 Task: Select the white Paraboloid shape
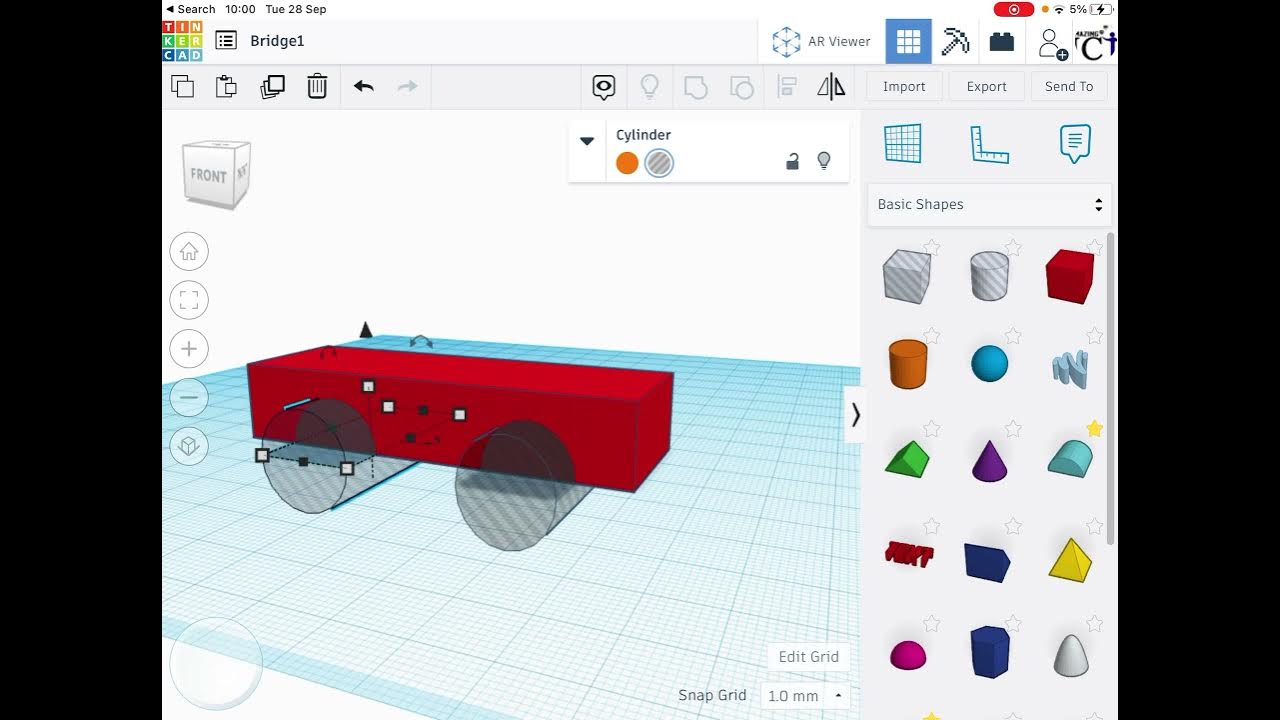tap(1070, 655)
